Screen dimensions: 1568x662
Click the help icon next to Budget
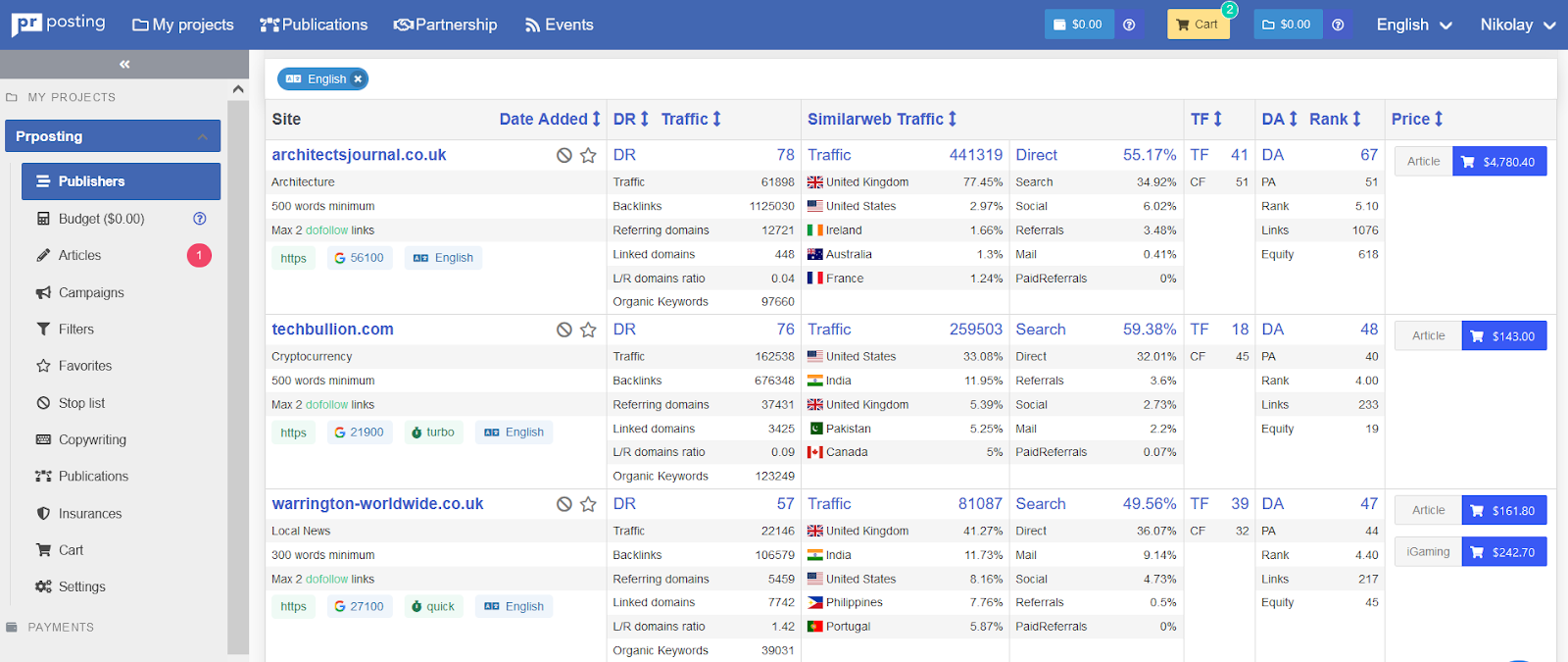[x=200, y=219]
